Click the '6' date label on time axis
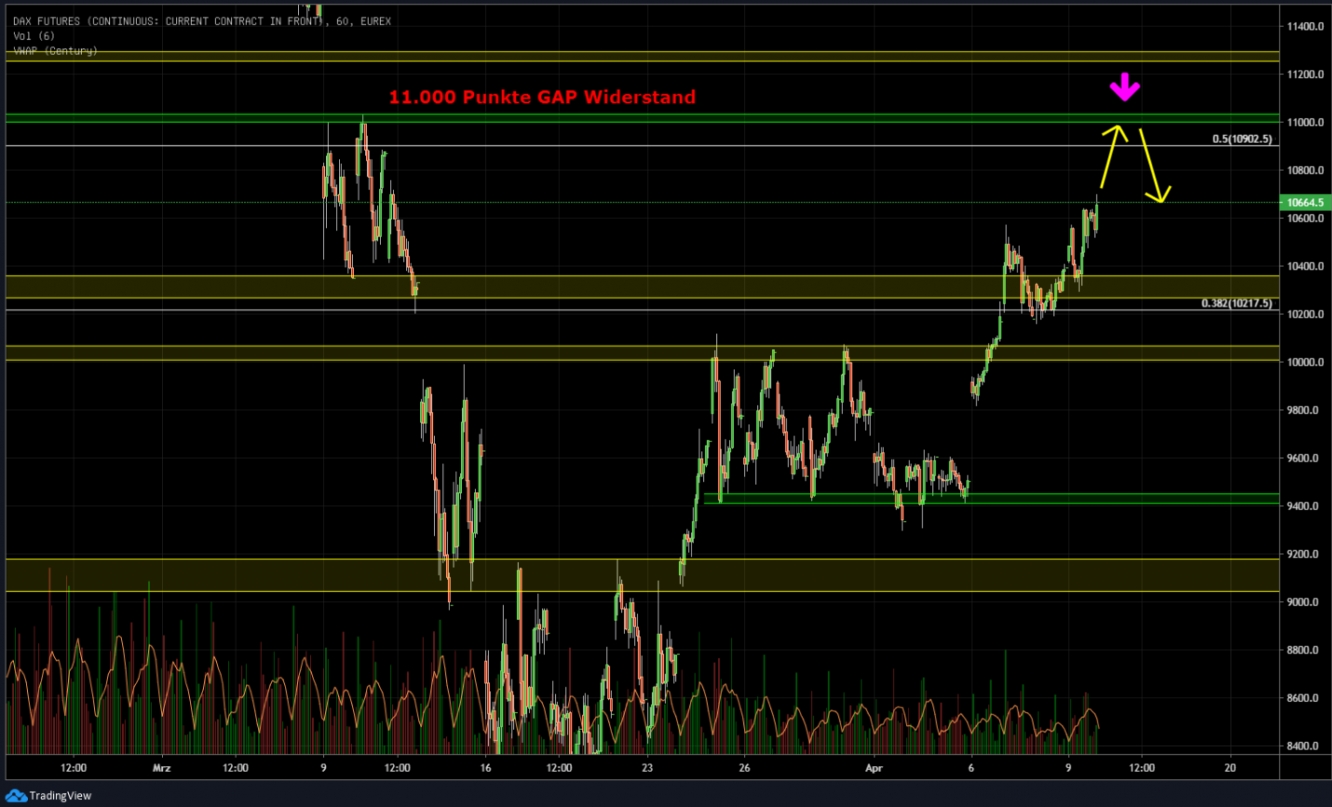 tap(972, 769)
